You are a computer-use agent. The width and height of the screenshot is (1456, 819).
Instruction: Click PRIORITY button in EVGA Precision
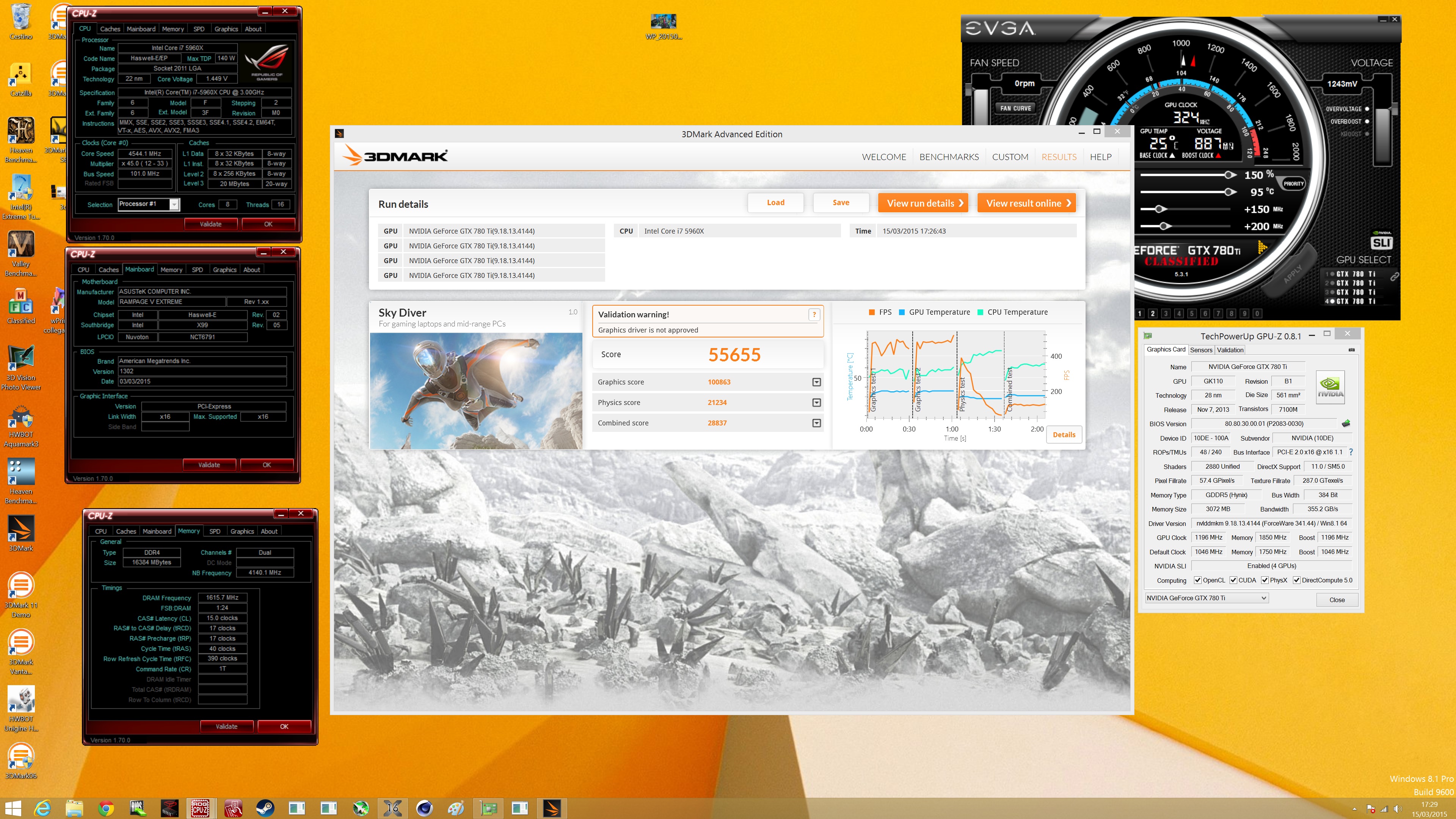pos(1293,184)
